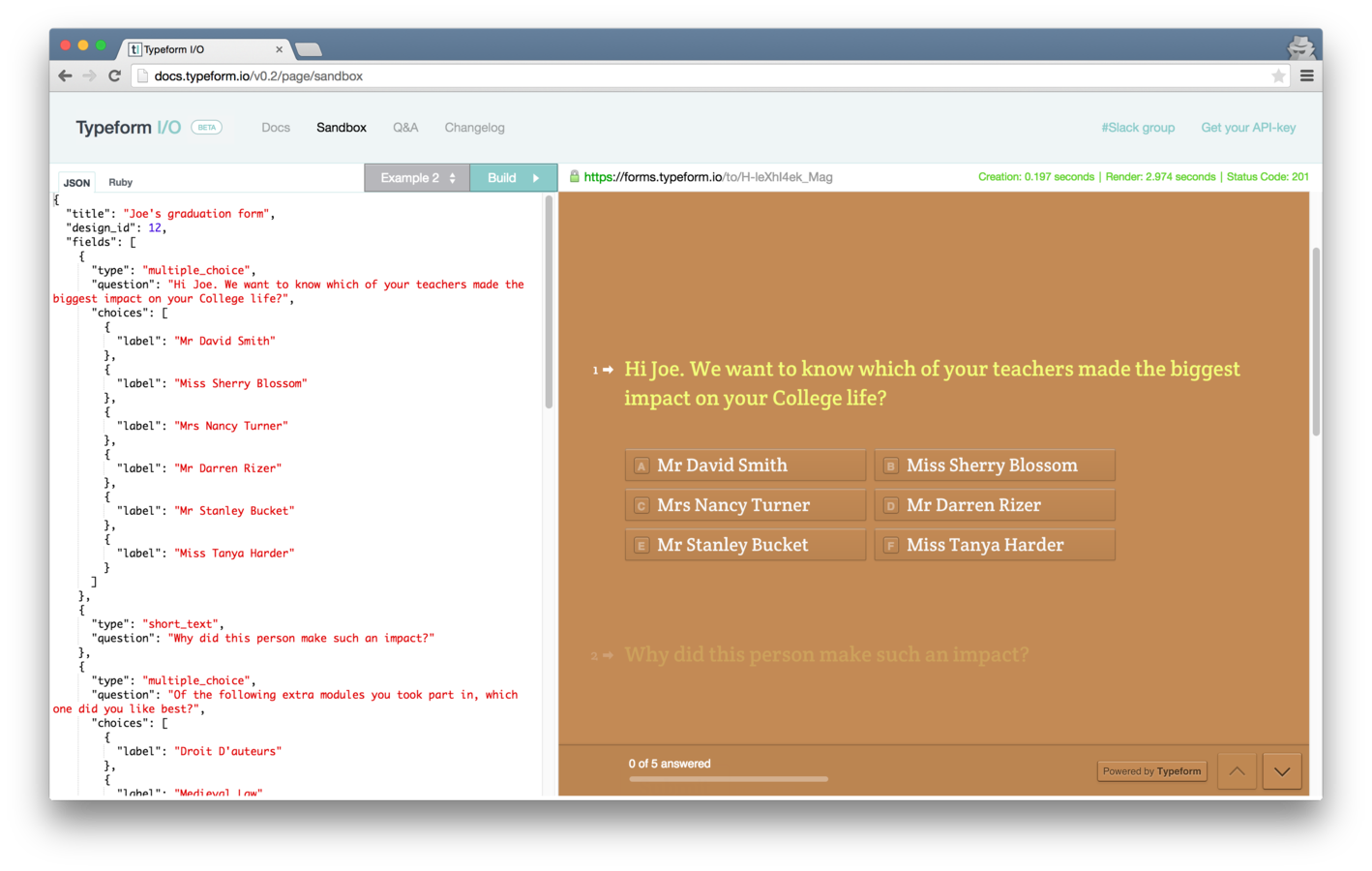The image size is (1372, 871).
Task: Click question 2 about person's impact
Action: tap(826, 655)
